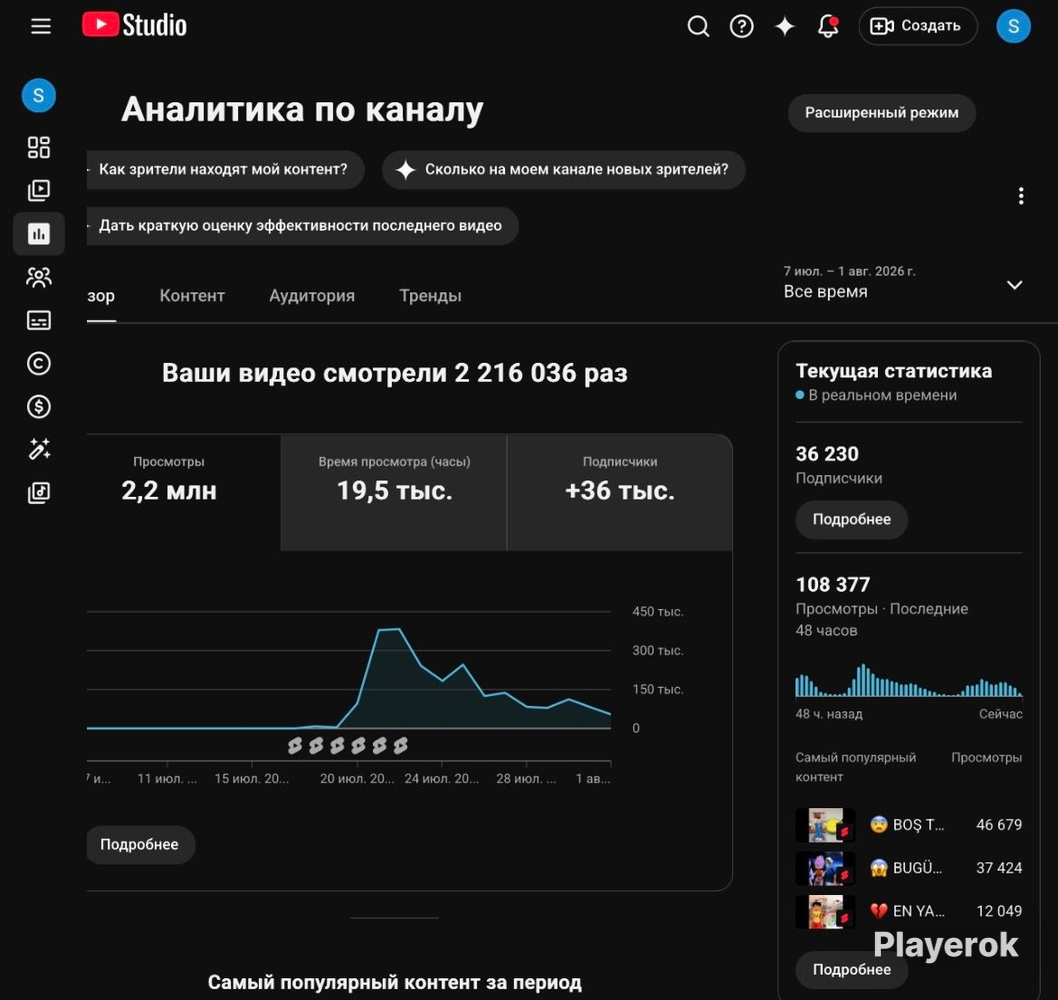The height and width of the screenshot is (1000, 1058).
Task: Open Community people icon in sidebar
Action: [38, 277]
